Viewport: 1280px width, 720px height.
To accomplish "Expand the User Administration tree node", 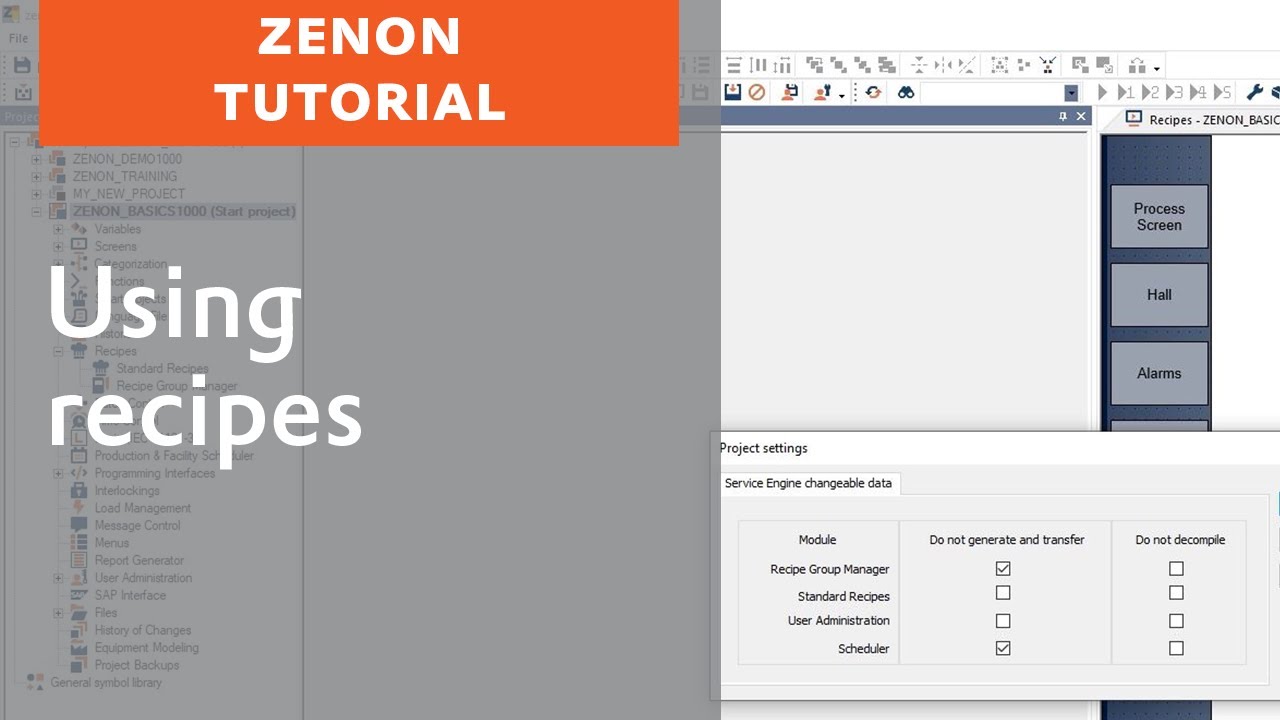I will (x=59, y=578).
